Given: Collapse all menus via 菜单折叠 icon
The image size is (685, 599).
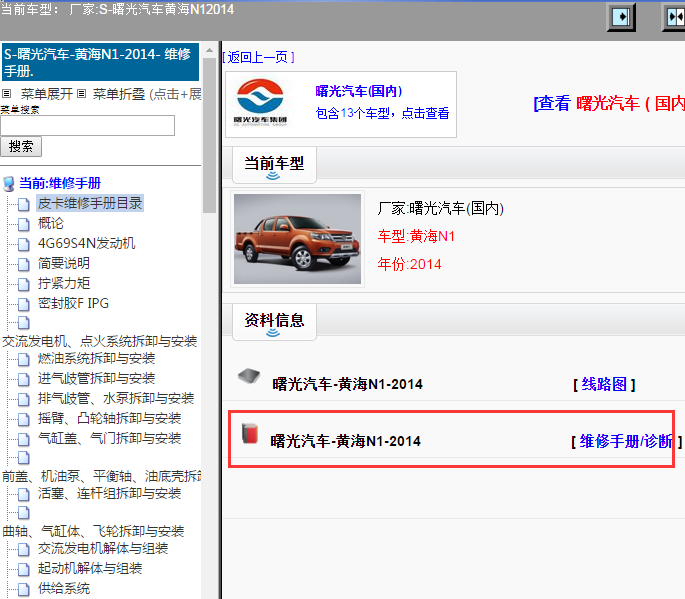Looking at the screenshot, I should [82, 93].
